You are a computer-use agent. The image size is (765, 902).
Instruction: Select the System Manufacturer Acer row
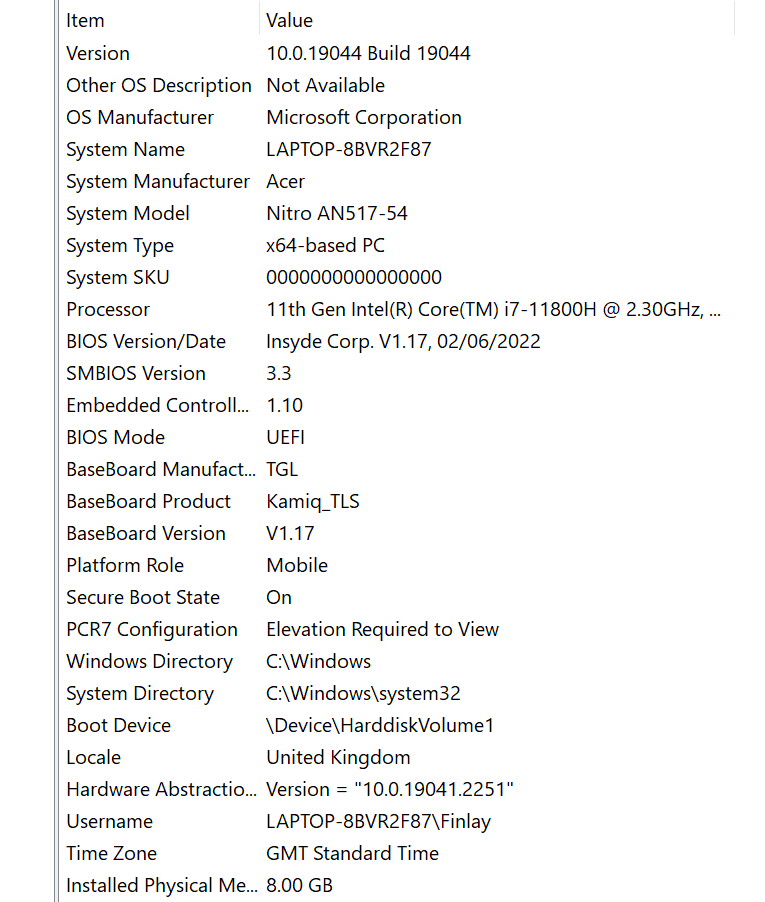[x=397, y=181]
